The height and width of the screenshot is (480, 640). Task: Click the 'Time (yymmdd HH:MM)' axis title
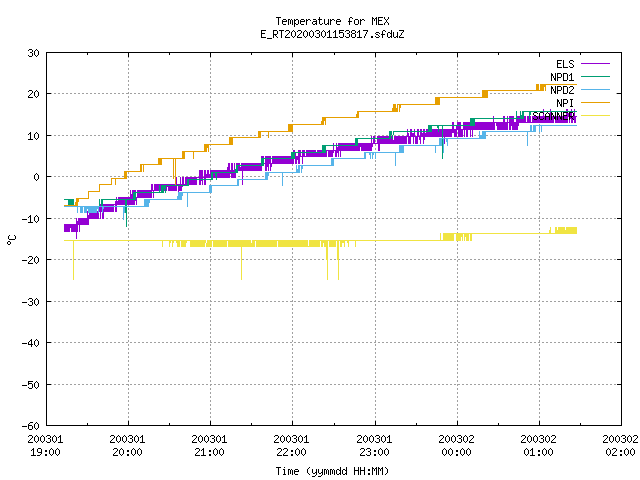pyautogui.click(x=332, y=471)
